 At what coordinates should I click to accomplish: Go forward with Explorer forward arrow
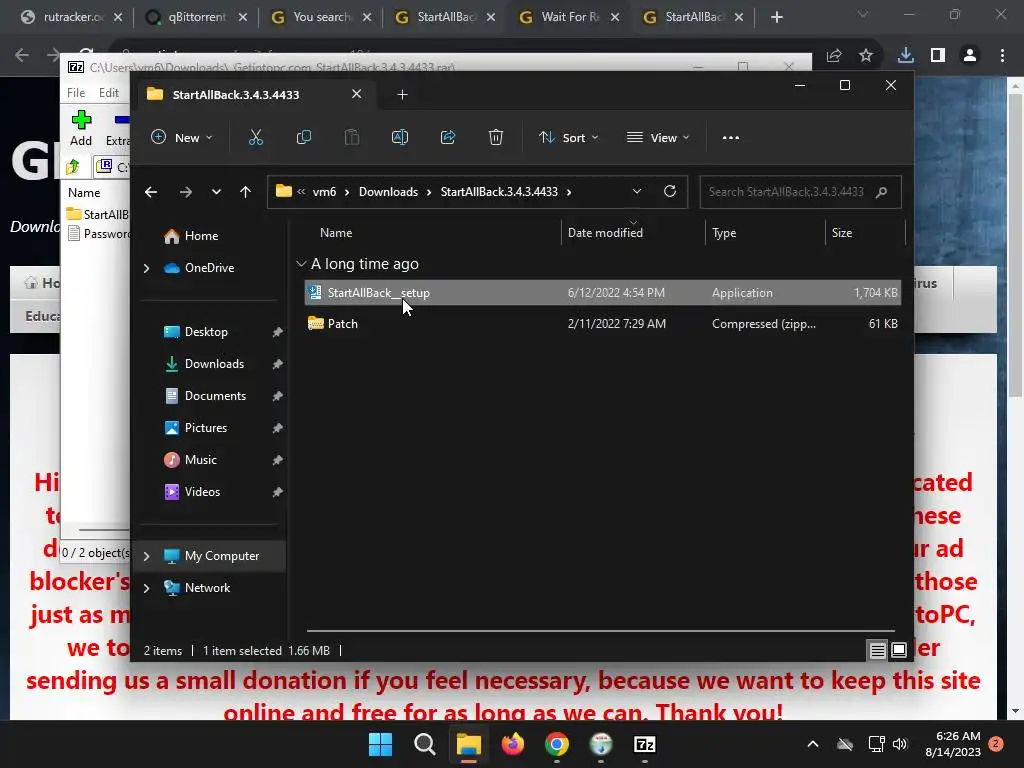(185, 192)
